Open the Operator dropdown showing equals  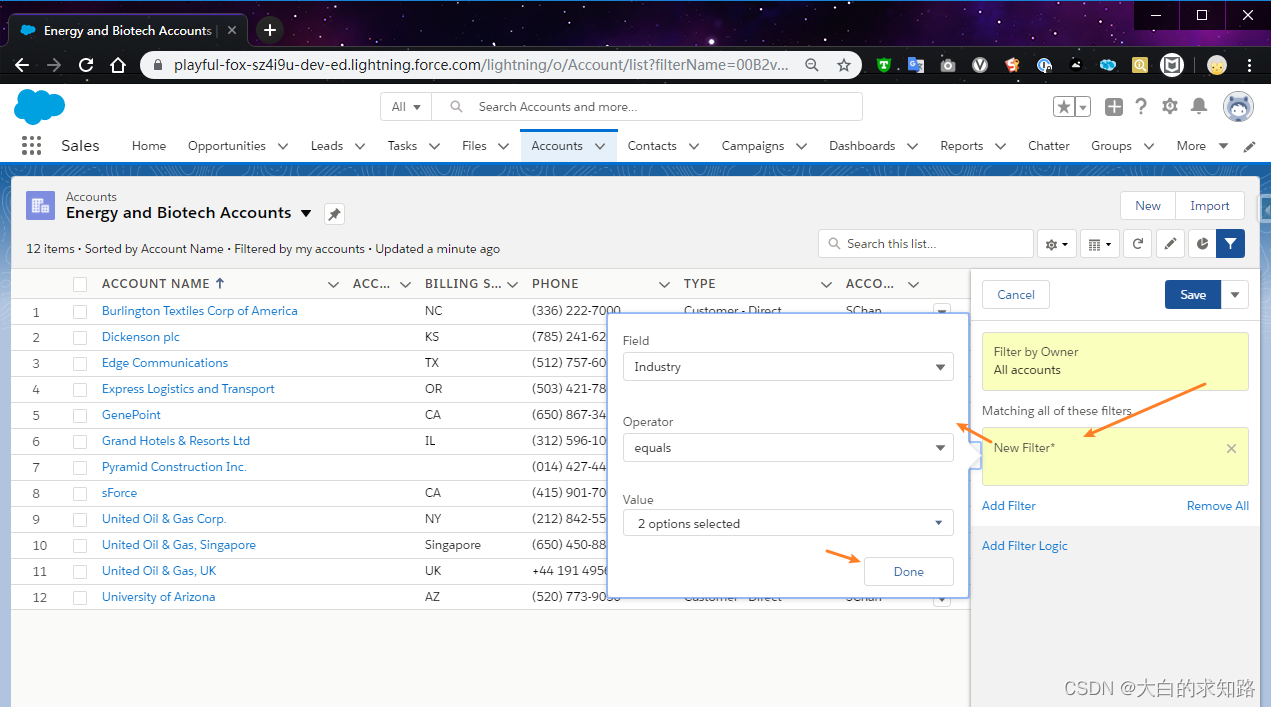point(788,447)
